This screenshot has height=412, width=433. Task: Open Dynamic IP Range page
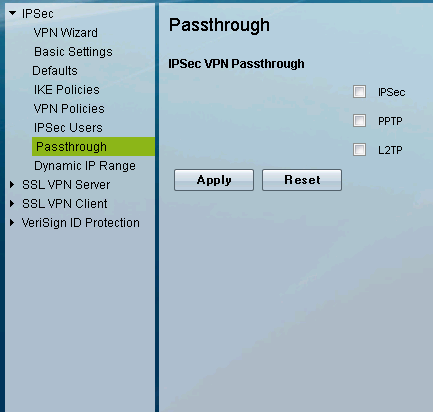85,166
